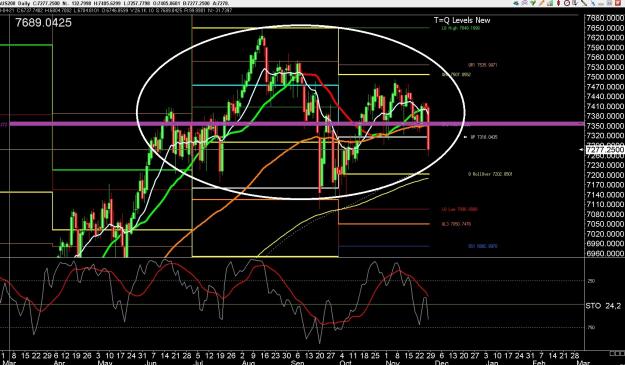Click the small gray dash toolbar icon
This screenshot has width=625, height=365.
(x=601, y=4)
